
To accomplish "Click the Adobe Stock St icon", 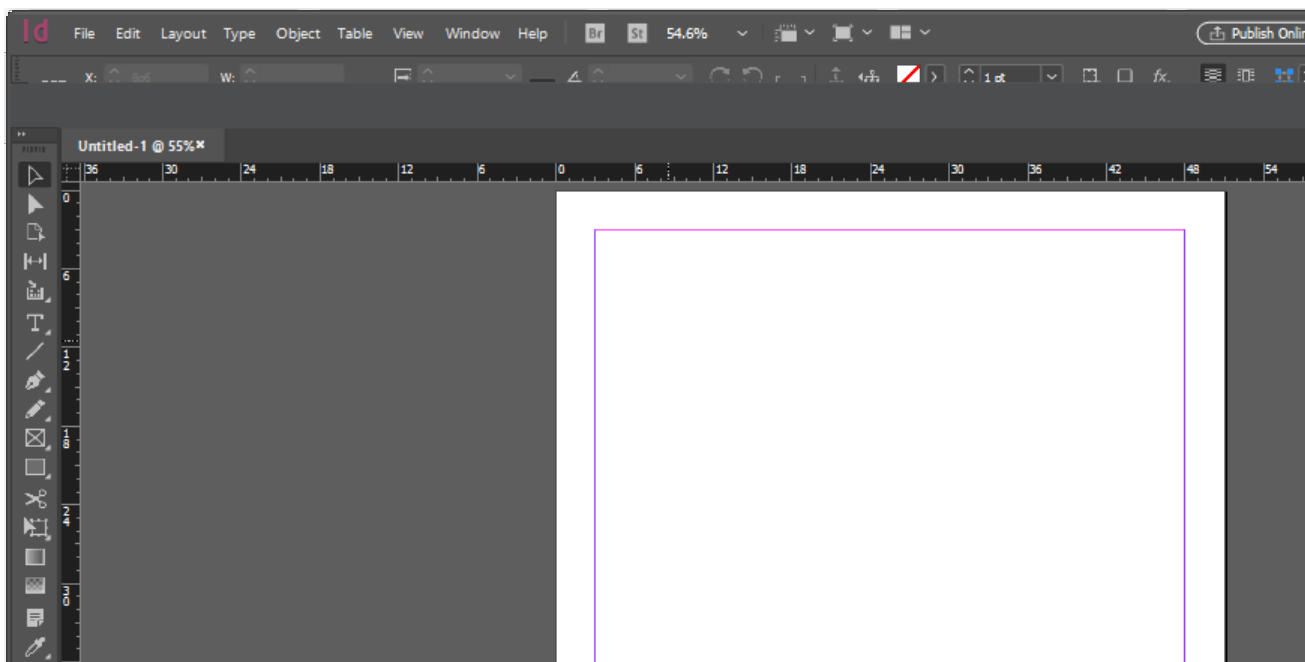I will (x=635, y=33).
